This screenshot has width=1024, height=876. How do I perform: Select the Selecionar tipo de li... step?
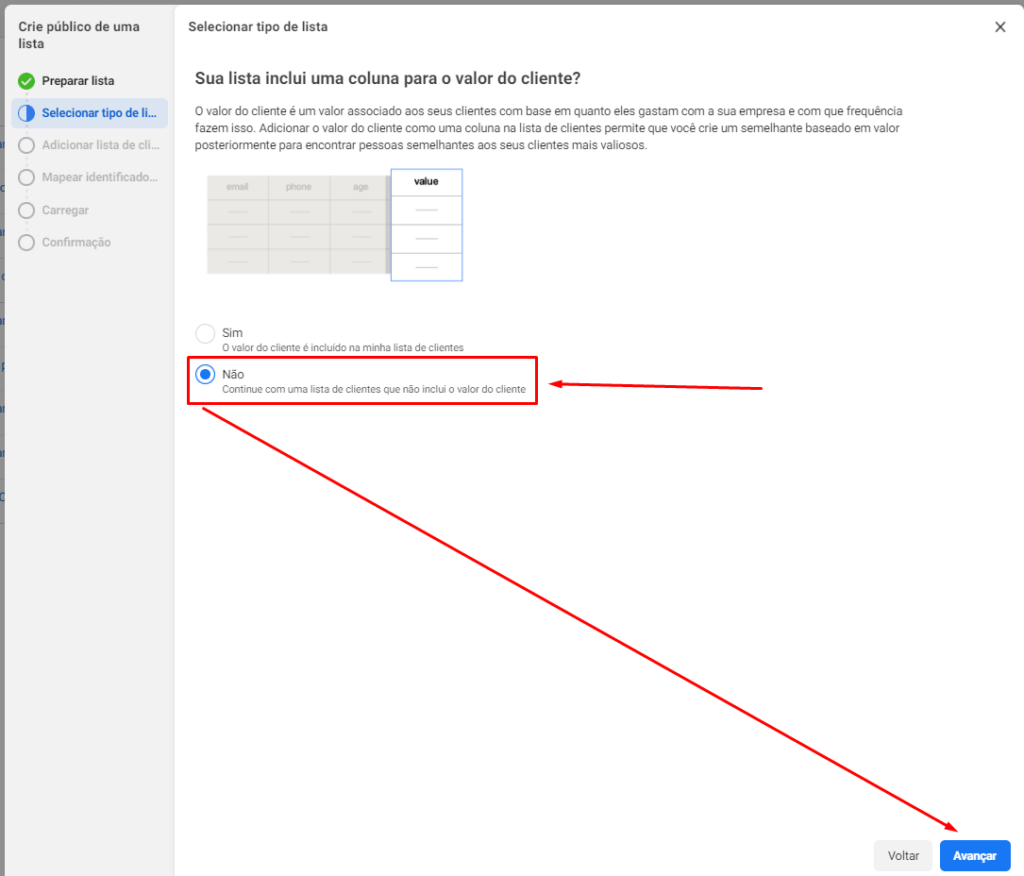[x=89, y=113]
